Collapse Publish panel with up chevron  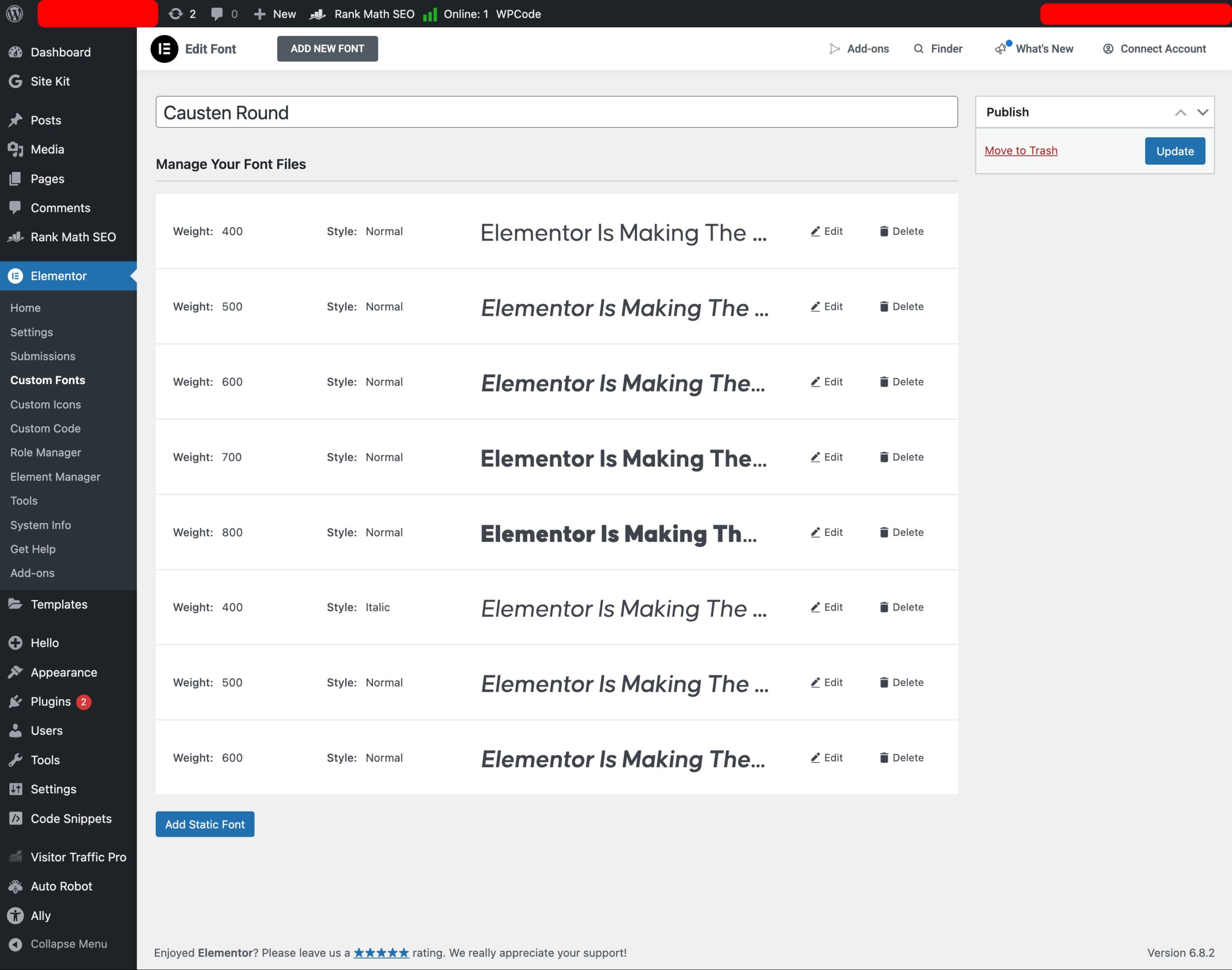(1181, 113)
